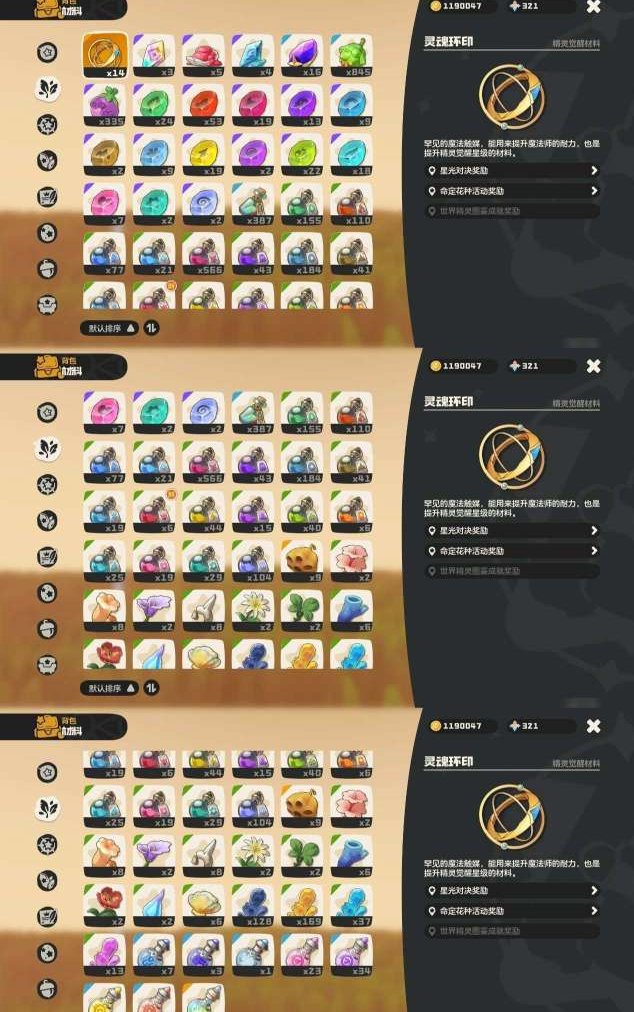Open the 默认排序 sort dropdown in the uppermost inventory
The image size is (634, 1012).
(110, 328)
